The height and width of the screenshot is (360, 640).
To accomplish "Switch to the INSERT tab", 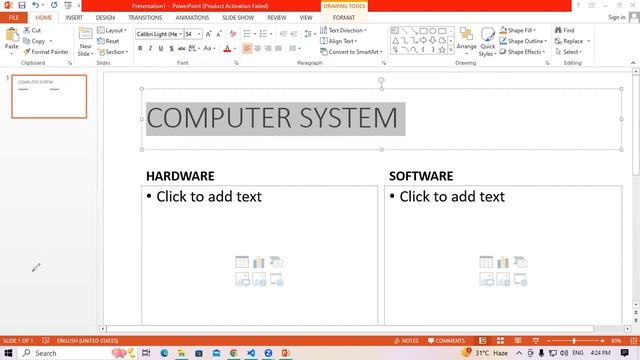I will click(74, 18).
